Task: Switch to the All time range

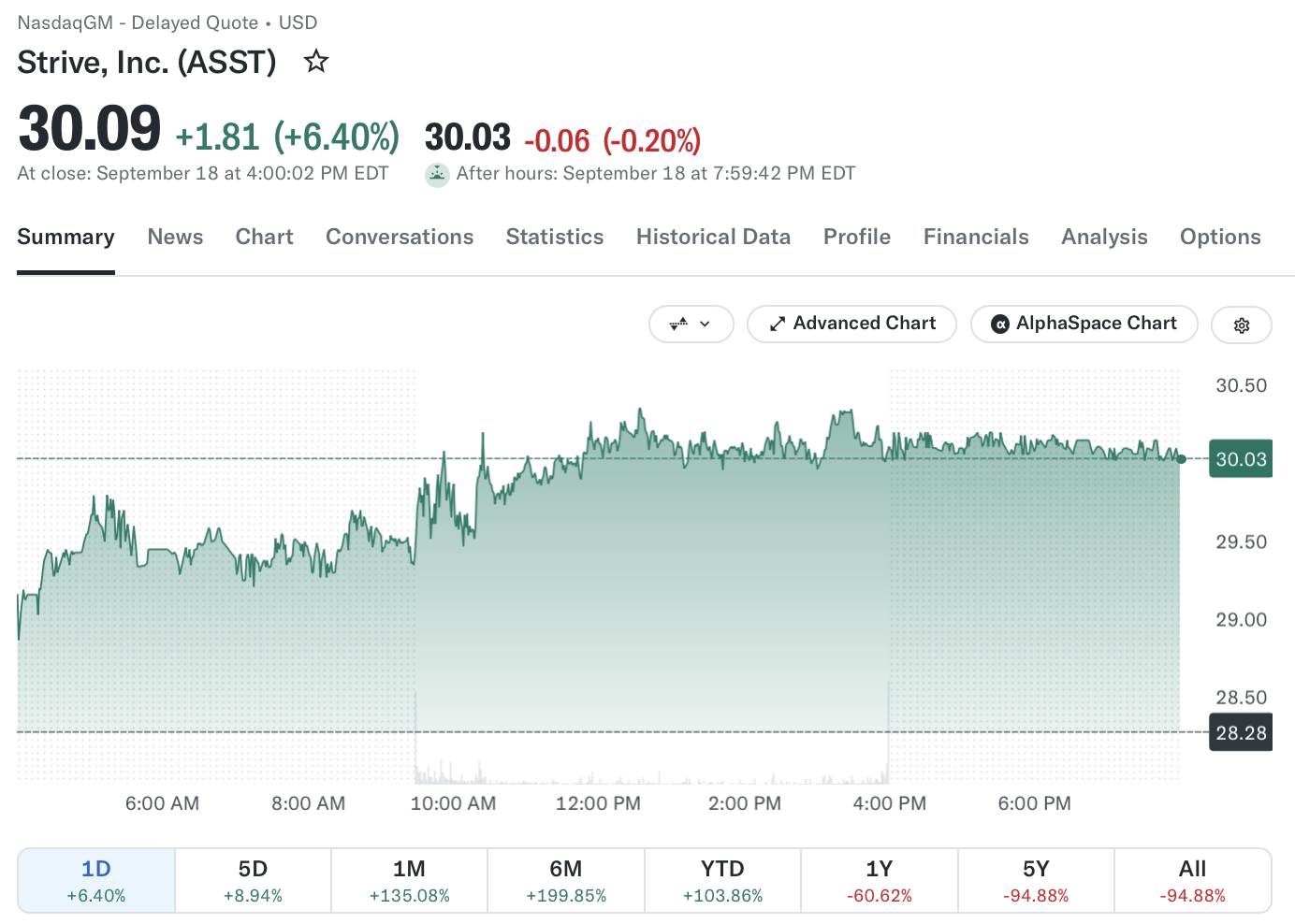Action: (1193, 880)
